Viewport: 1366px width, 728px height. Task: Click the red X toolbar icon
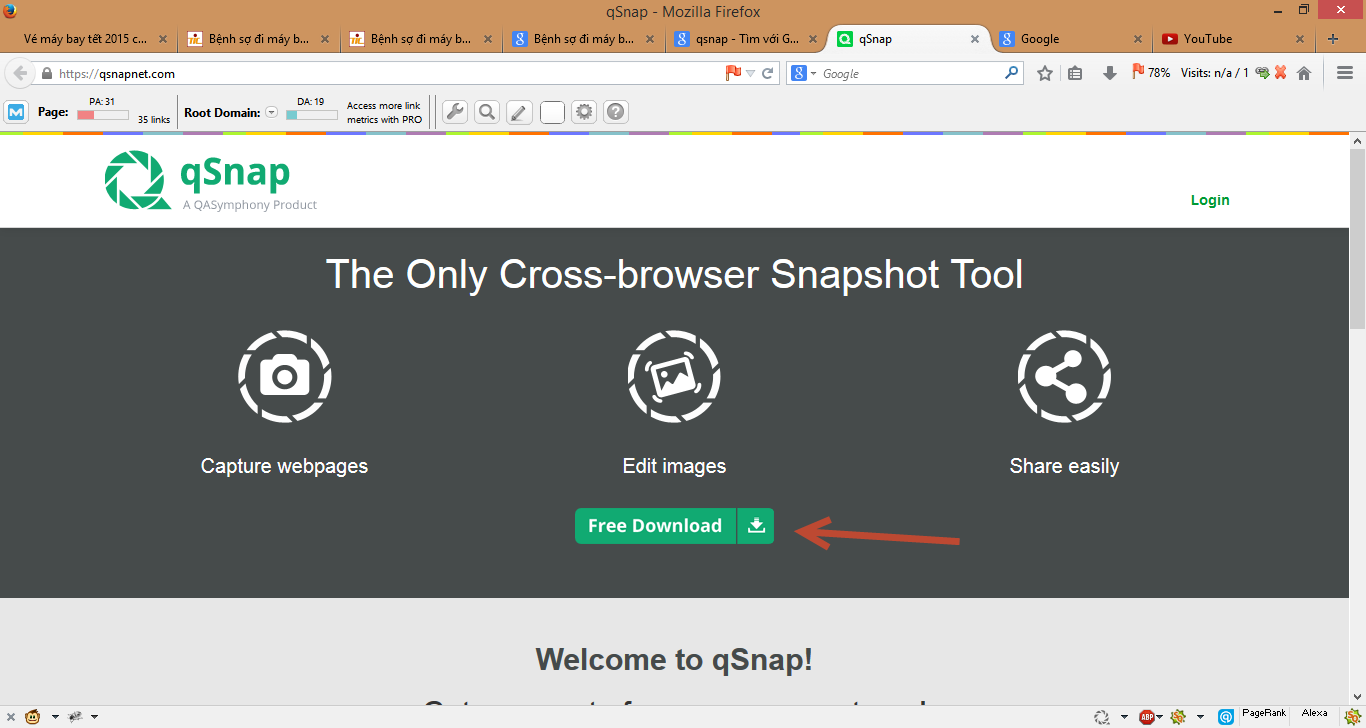1280,73
